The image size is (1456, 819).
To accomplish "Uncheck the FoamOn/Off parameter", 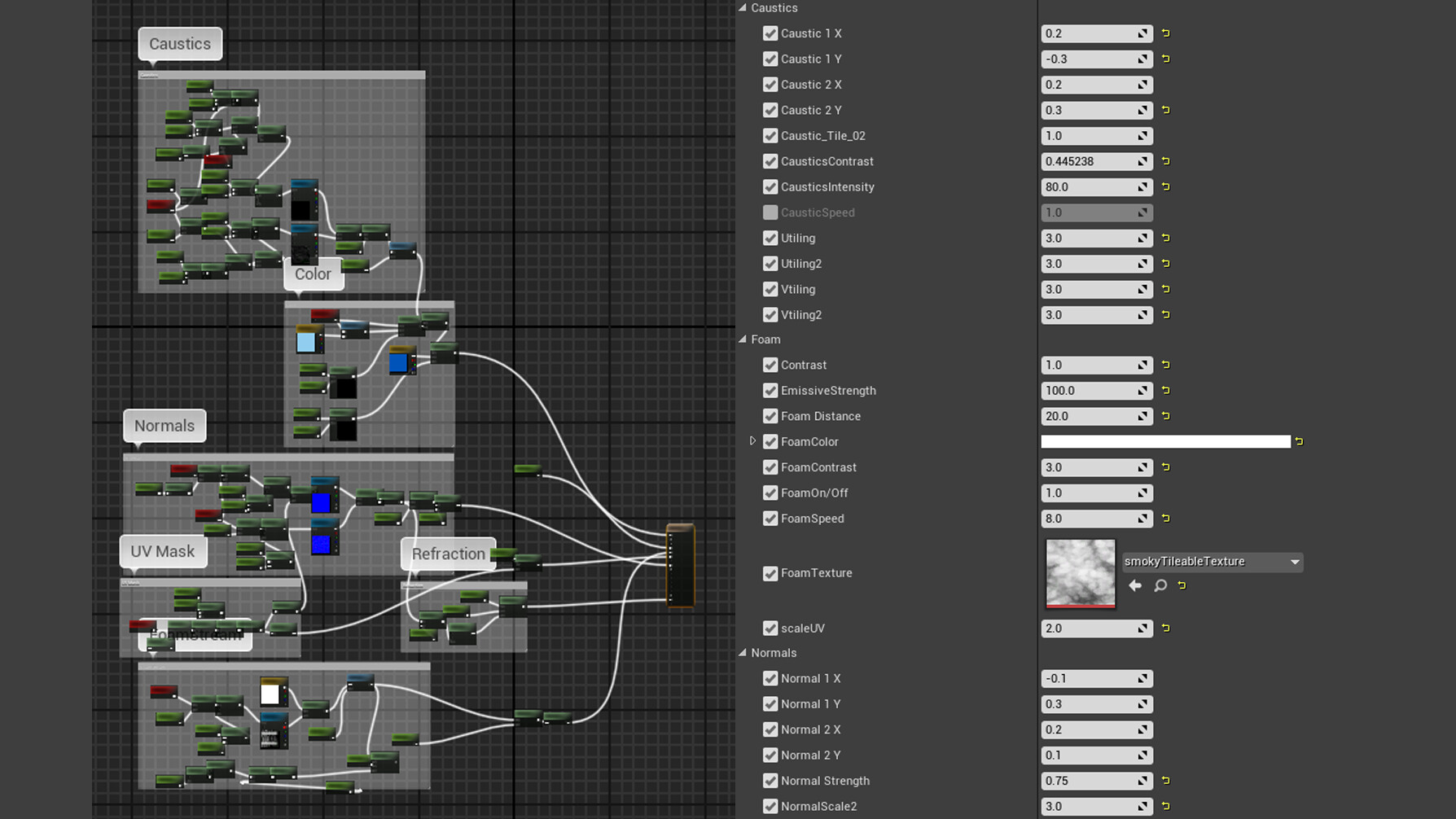I will pyautogui.click(x=770, y=493).
